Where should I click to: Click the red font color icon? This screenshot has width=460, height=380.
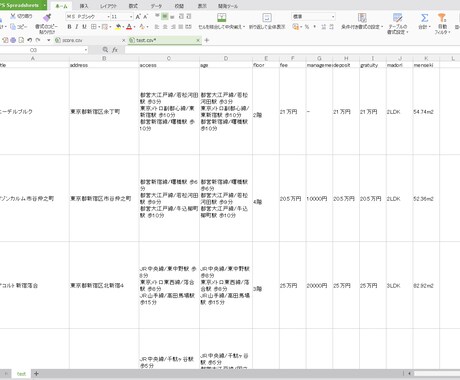[x=129, y=27]
